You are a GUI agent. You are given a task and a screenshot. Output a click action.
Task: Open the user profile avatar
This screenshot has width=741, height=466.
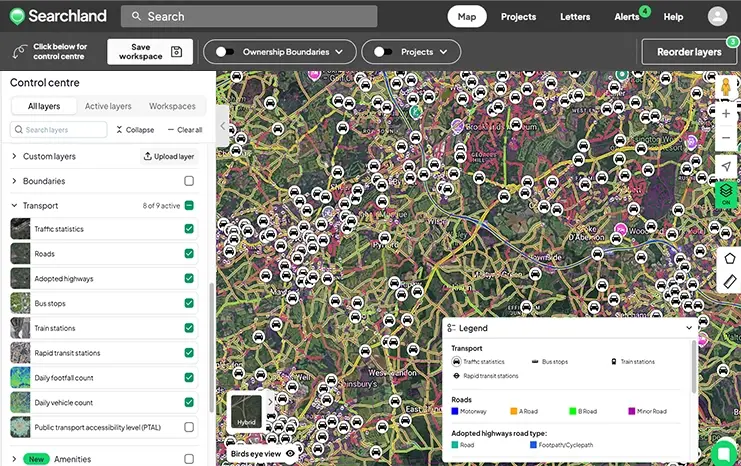click(x=717, y=16)
